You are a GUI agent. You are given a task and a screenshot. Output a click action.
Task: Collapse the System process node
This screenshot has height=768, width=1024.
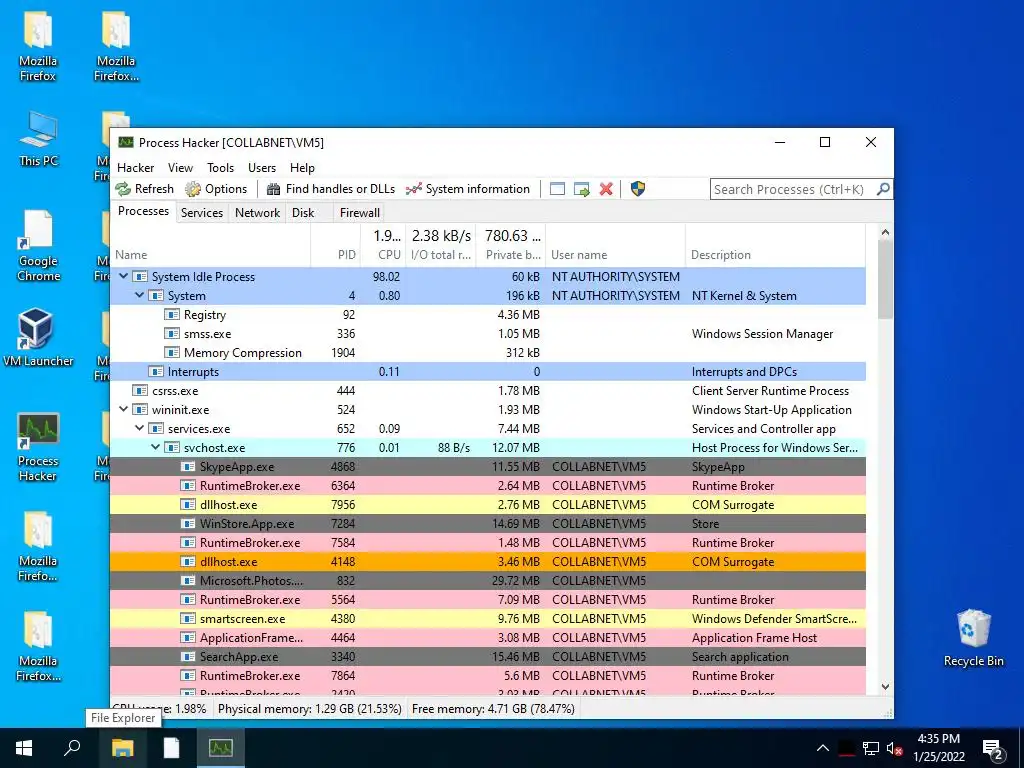pos(139,295)
